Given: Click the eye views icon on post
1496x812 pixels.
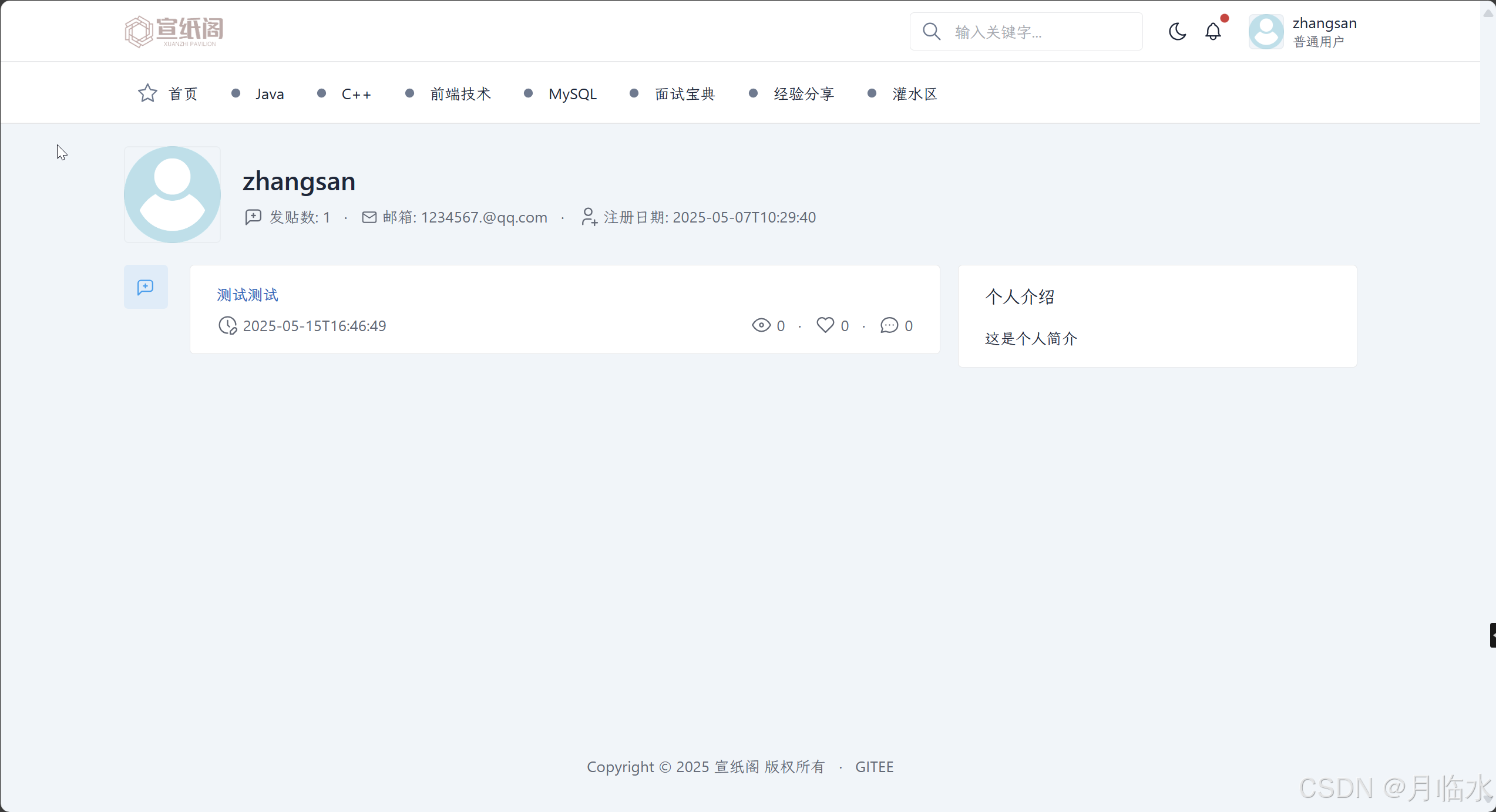Looking at the screenshot, I should 761,325.
